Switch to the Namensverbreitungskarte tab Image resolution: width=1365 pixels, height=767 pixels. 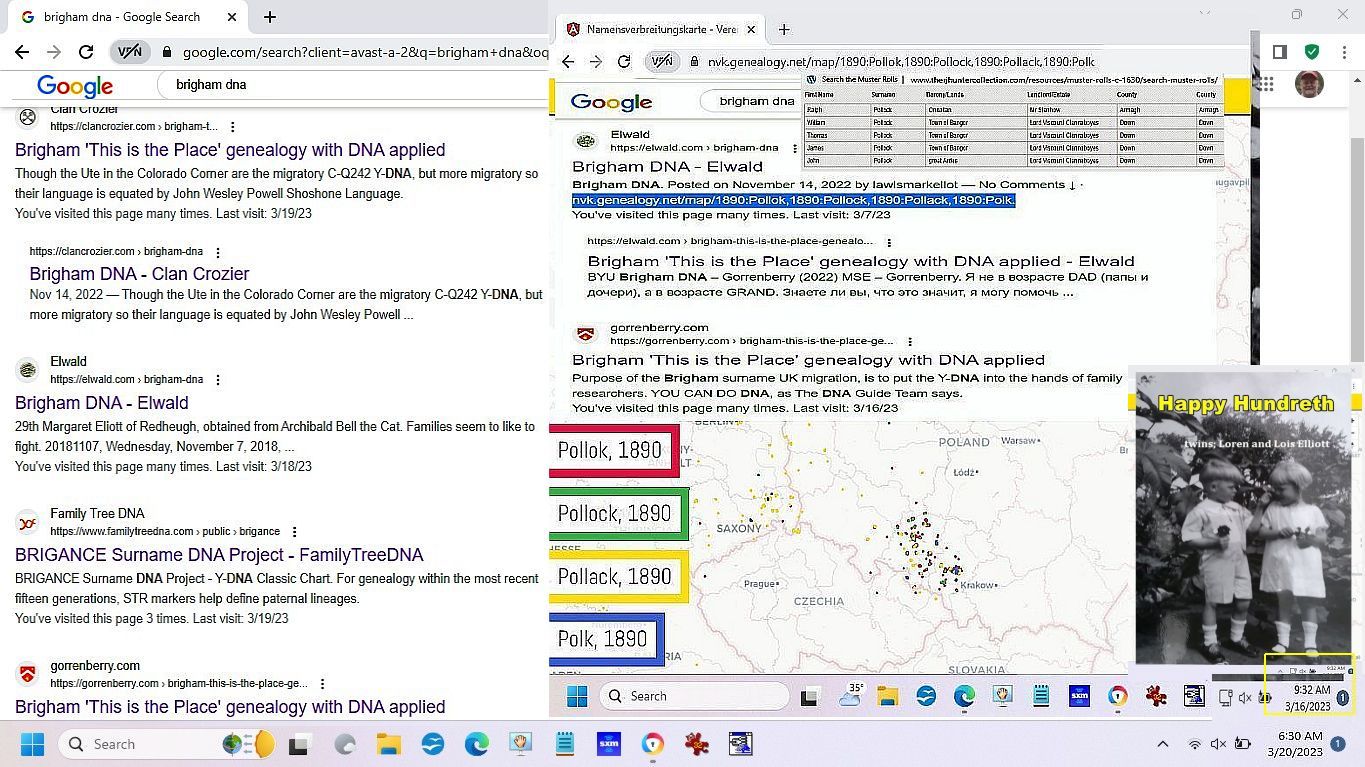coord(660,30)
